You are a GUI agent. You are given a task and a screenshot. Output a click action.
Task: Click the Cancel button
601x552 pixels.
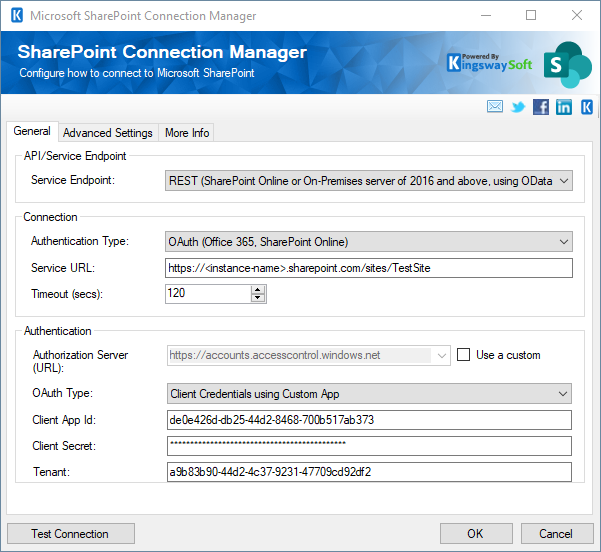557,534
